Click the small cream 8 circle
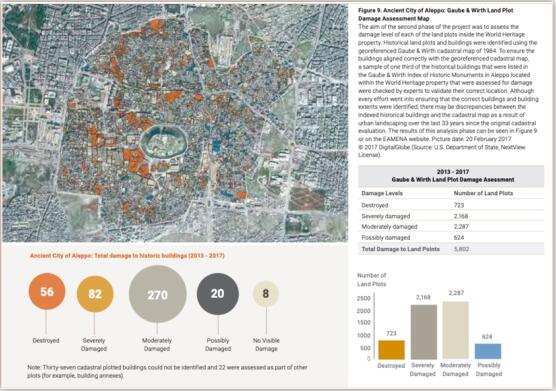Screen dimensions: 556x391 (x=266, y=294)
